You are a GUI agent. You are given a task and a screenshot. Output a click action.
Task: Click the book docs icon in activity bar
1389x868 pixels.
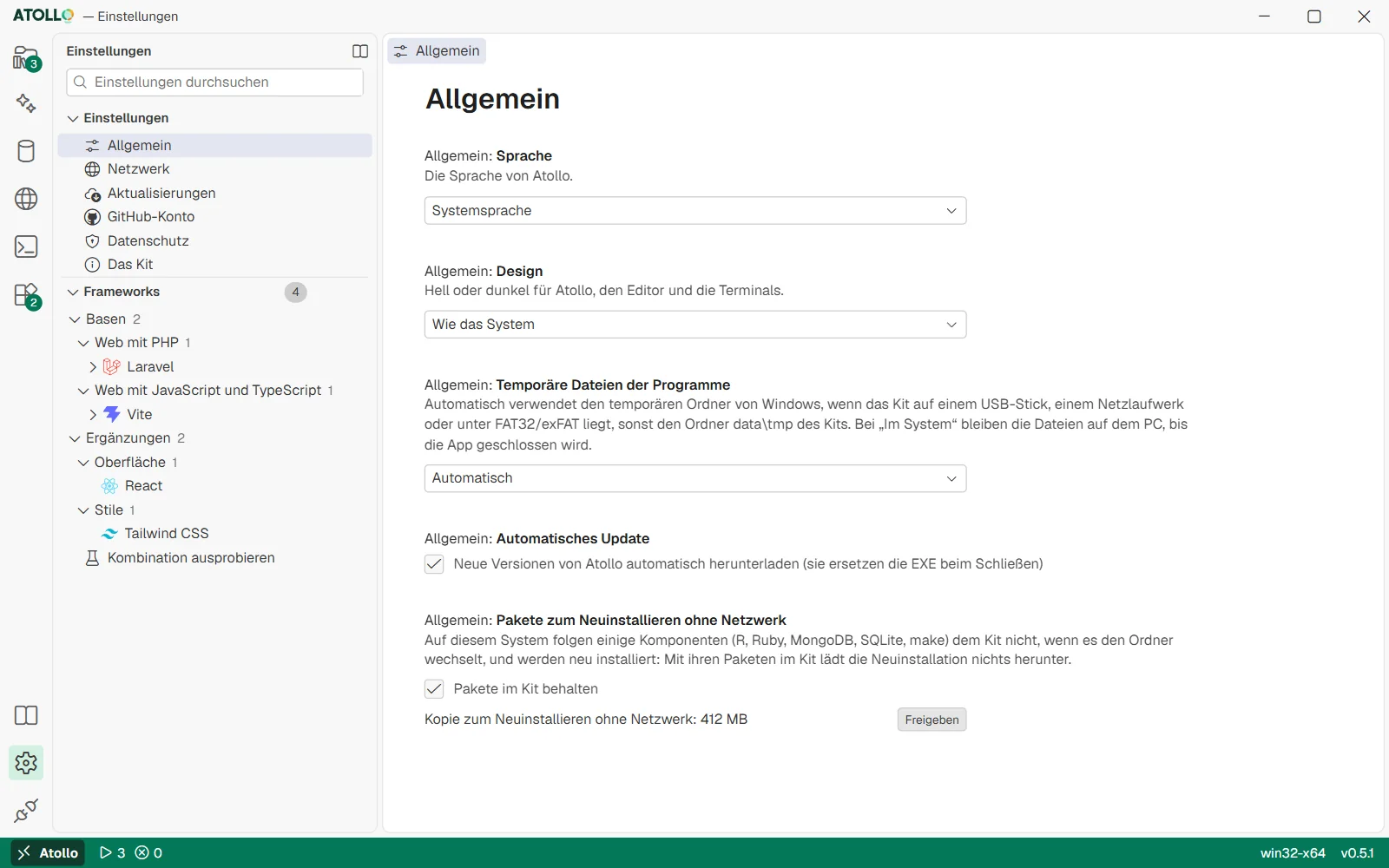point(26,715)
